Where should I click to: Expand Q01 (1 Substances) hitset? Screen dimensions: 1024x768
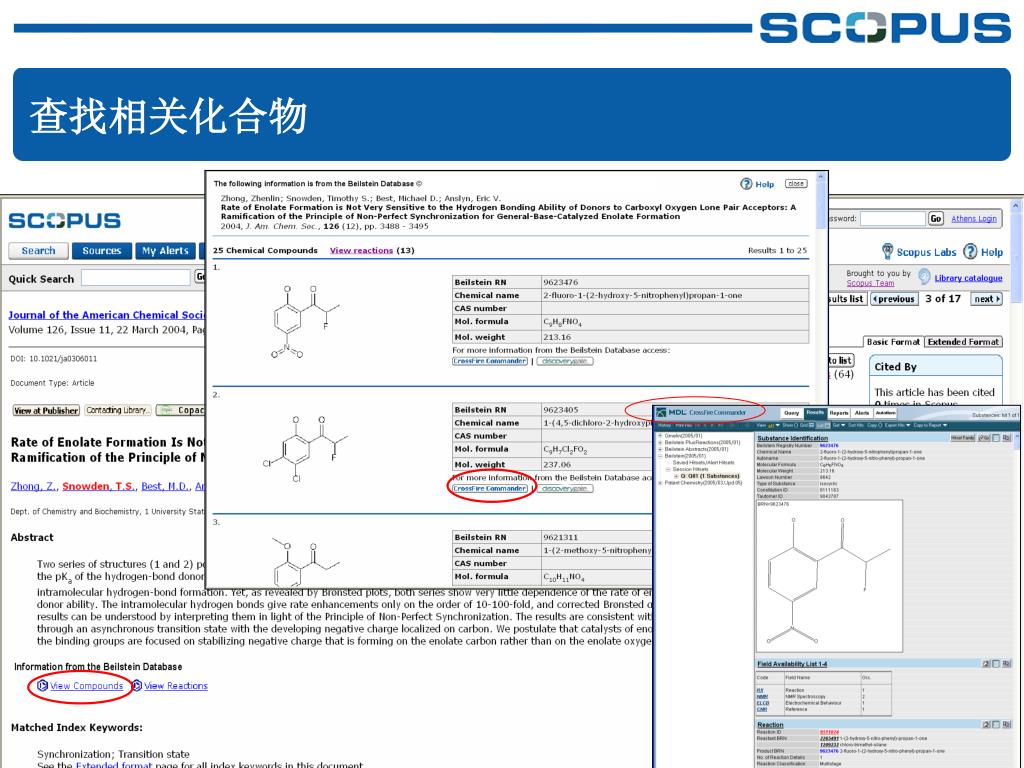pos(676,476)
